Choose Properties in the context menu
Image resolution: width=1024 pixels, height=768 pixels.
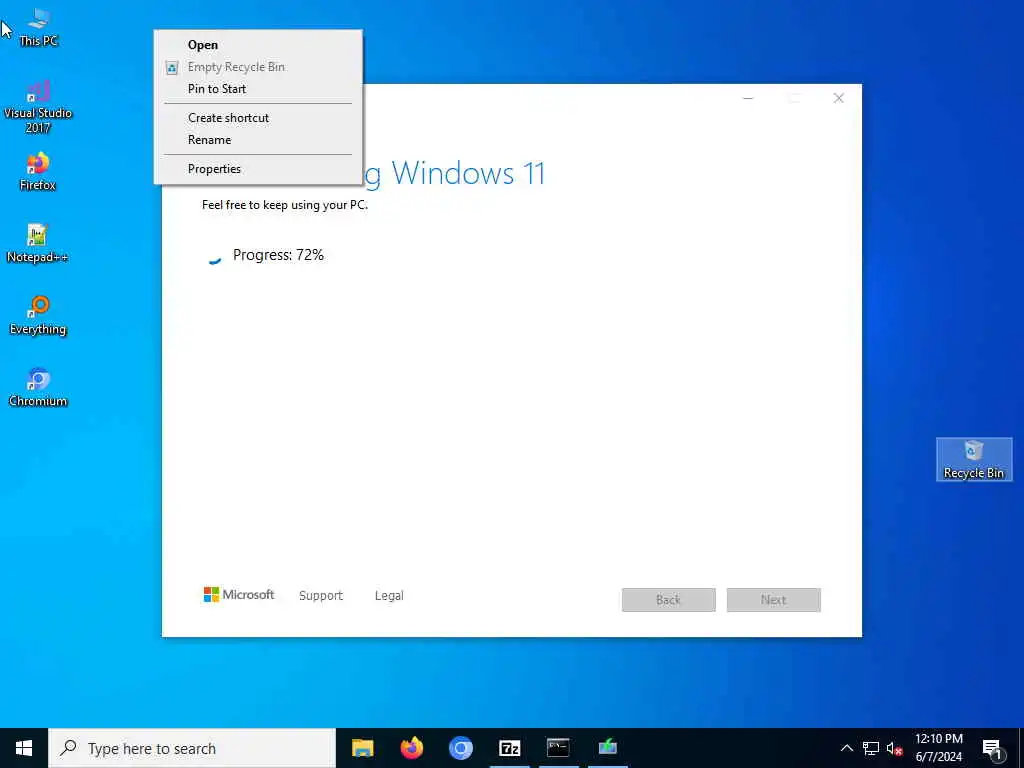click(258, 168)
